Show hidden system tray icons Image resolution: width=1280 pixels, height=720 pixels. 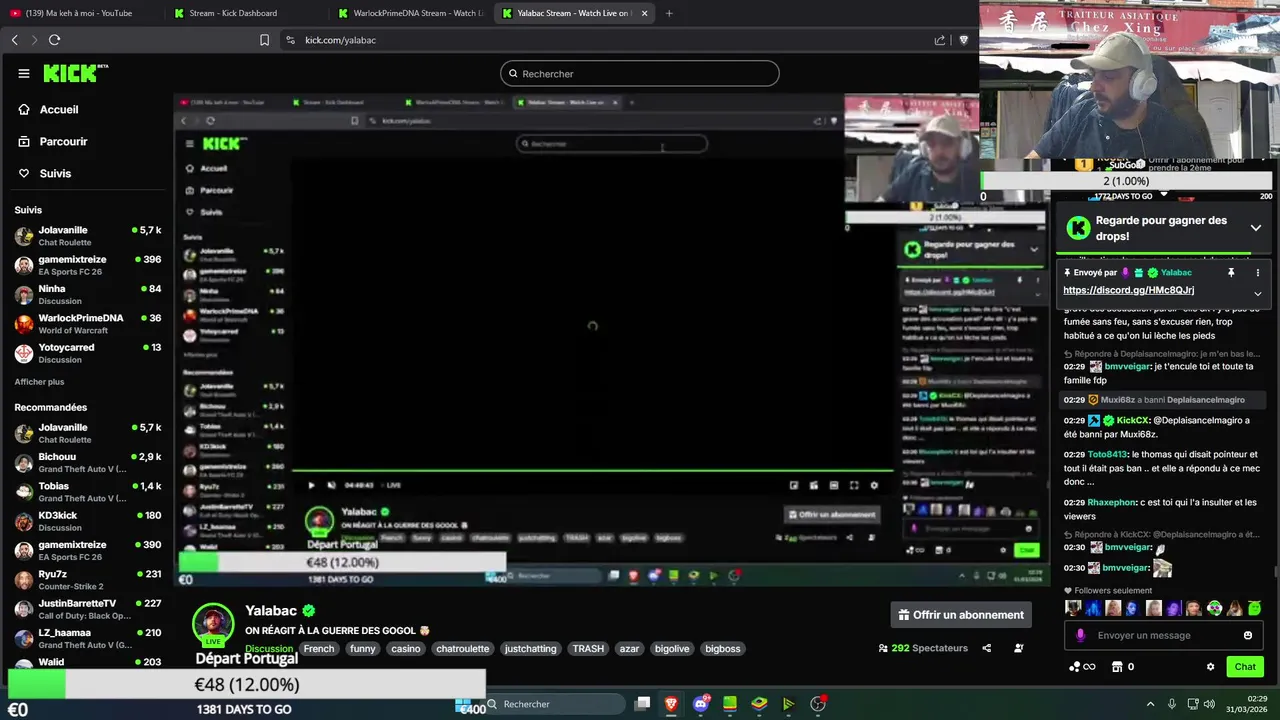click(x=1150, y=704)
